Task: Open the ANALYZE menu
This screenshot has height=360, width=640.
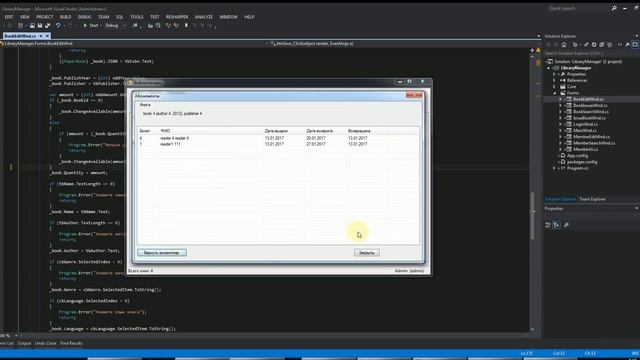Action: (x=204, y=17)
